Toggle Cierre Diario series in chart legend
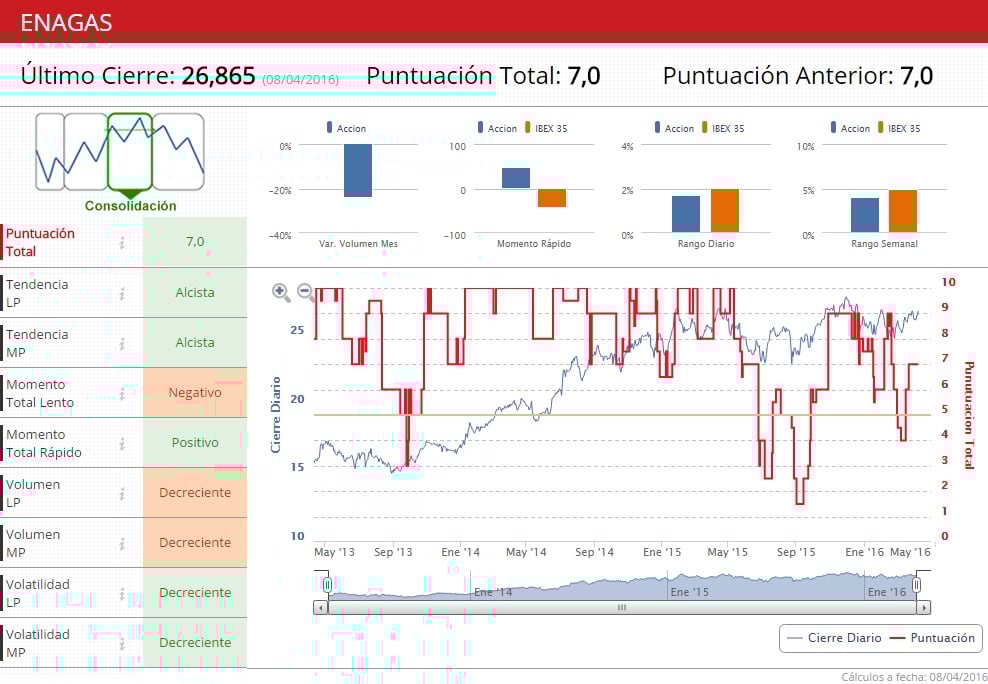Viewport: 988px width, 684px height. pyautogui.click(x=834, y=637)
